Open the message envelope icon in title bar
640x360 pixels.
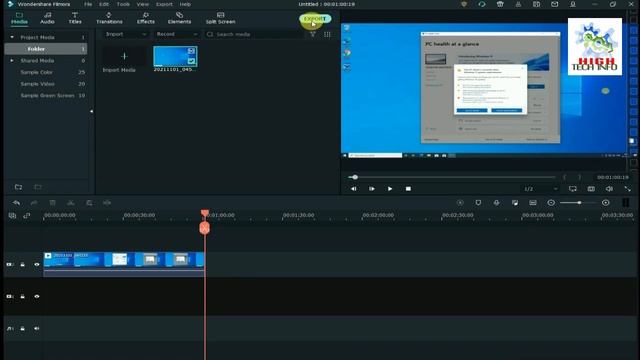pyautogui.click(x=554, y=4)
